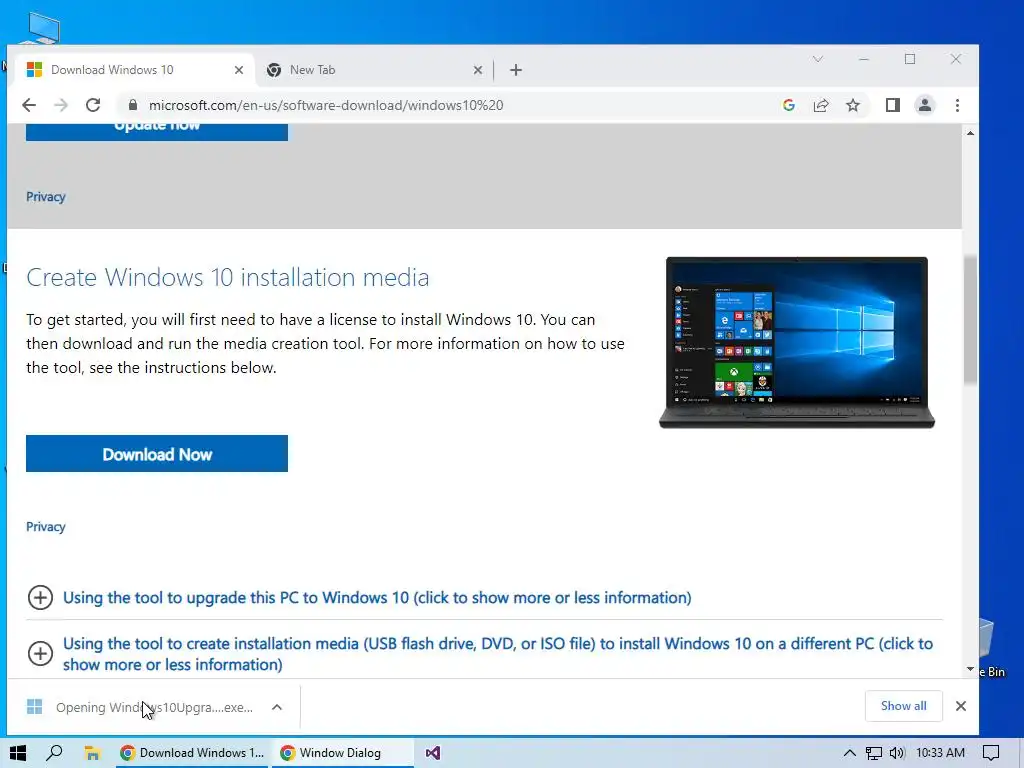Switch to Download Windows 10 taskbar button
This screenshot has height=768, width=1024.
click(x=192, y=753)
